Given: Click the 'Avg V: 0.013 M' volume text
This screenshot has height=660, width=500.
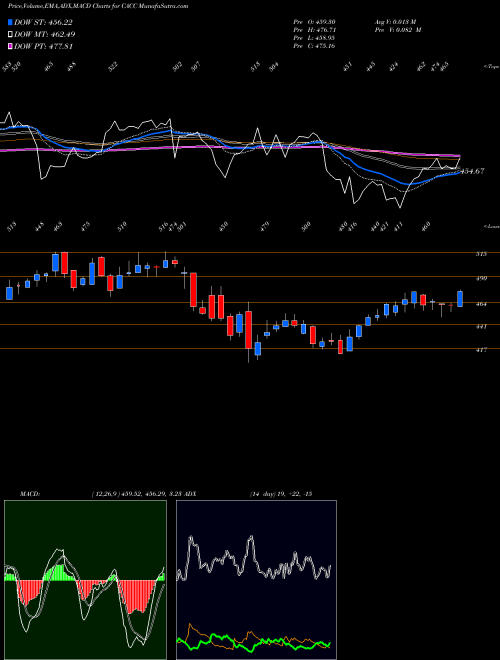Looking at the screenshot, I should 395,21.
